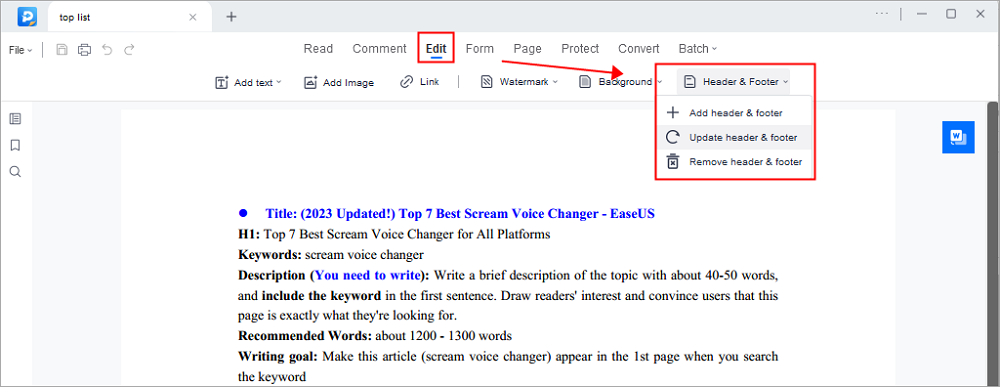Choose Add header & footer
This screenshot has height=387, width=1000.
[x=735, y=113]
